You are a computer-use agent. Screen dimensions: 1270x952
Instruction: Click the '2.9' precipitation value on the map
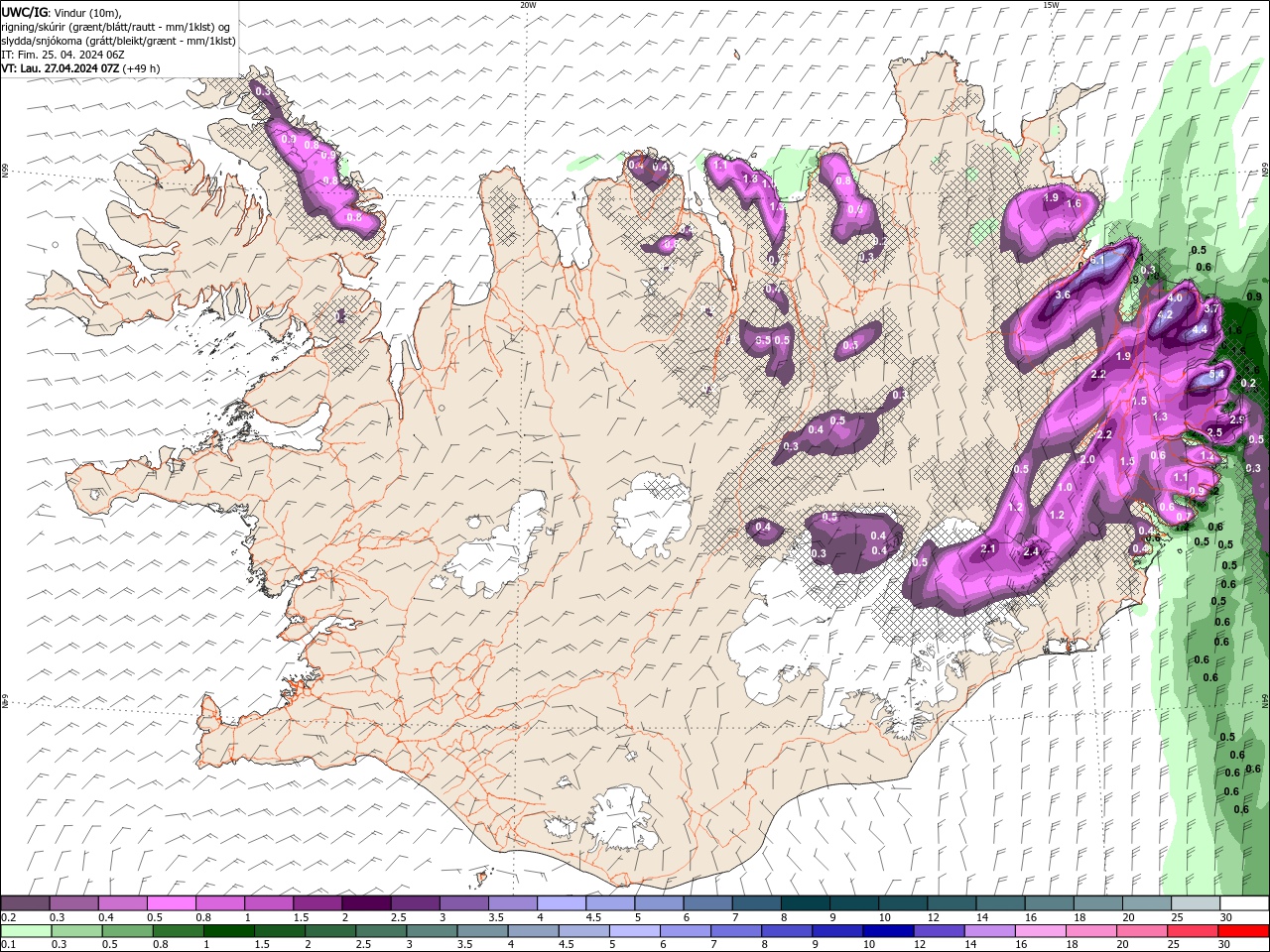coord(1237,419)
